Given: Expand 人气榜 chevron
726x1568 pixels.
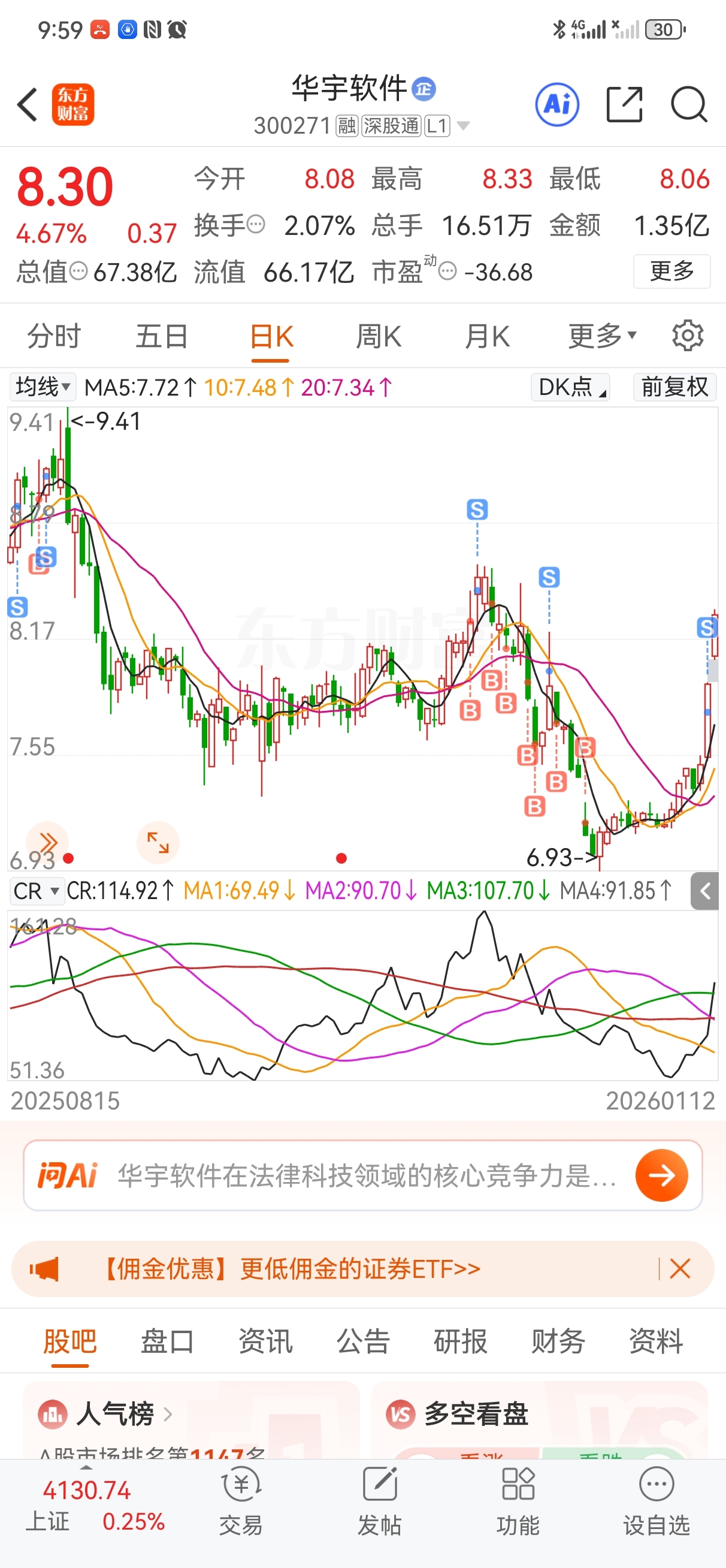Looking at the screenshot, I should tap(168, 1414).
